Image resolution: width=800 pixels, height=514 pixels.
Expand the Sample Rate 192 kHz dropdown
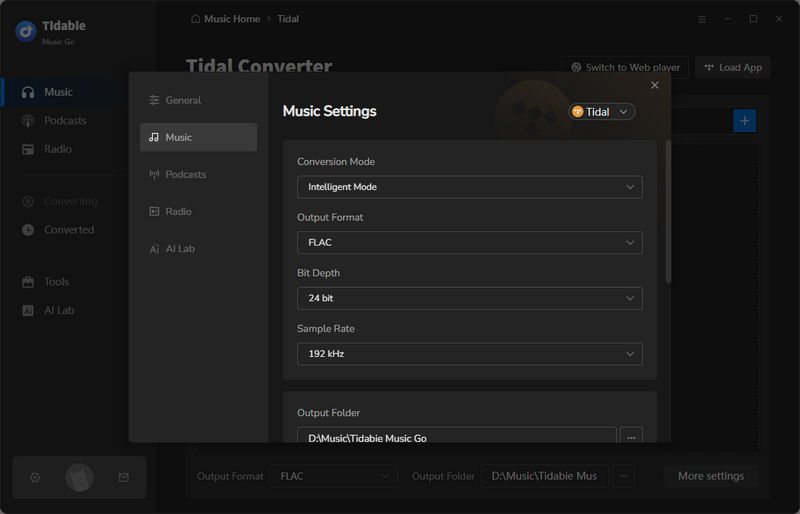coord(469,354)
